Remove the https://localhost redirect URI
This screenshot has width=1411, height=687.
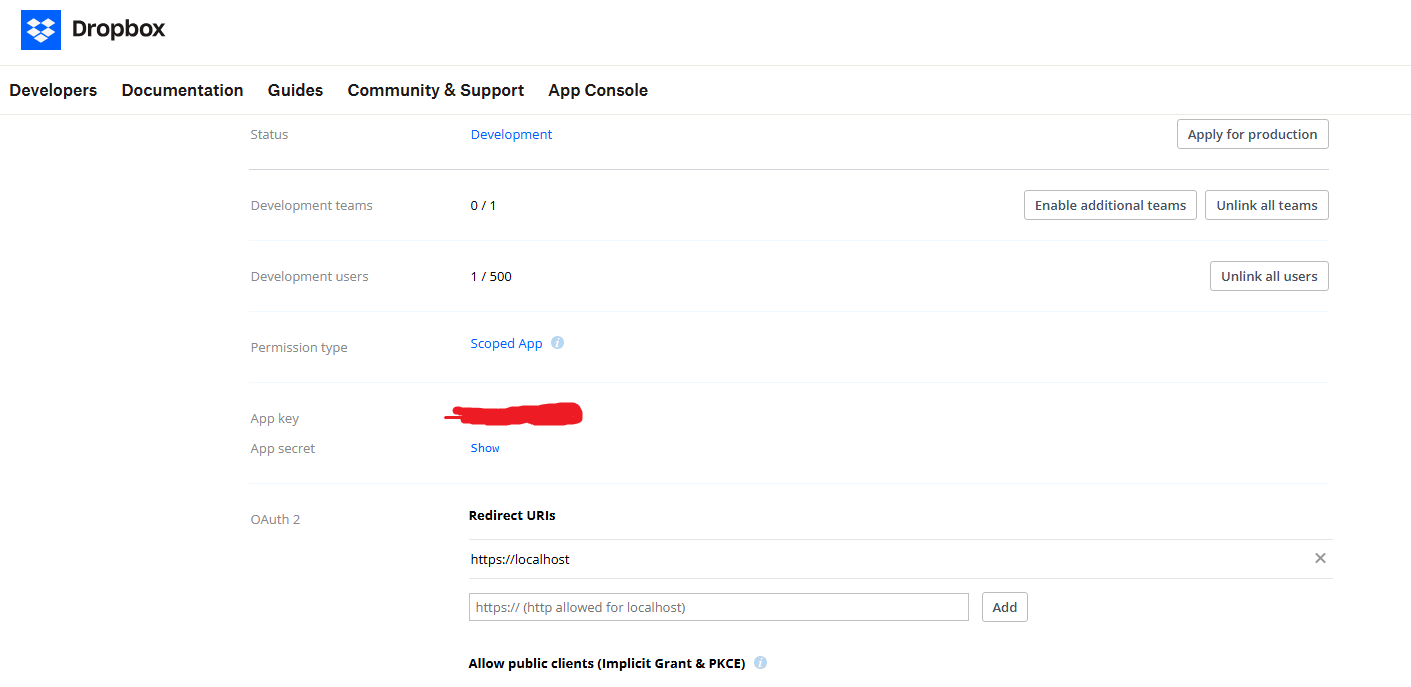(1320, 558)
